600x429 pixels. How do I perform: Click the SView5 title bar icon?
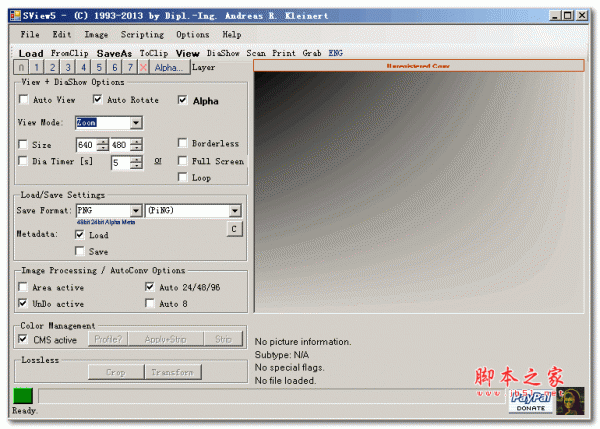15,16
